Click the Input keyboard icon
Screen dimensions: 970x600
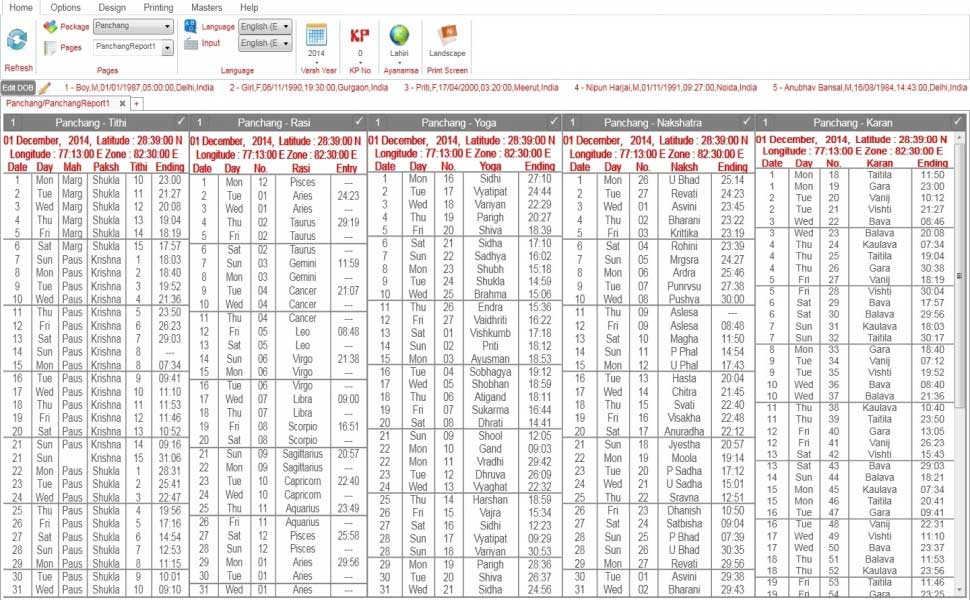(191, 43)
